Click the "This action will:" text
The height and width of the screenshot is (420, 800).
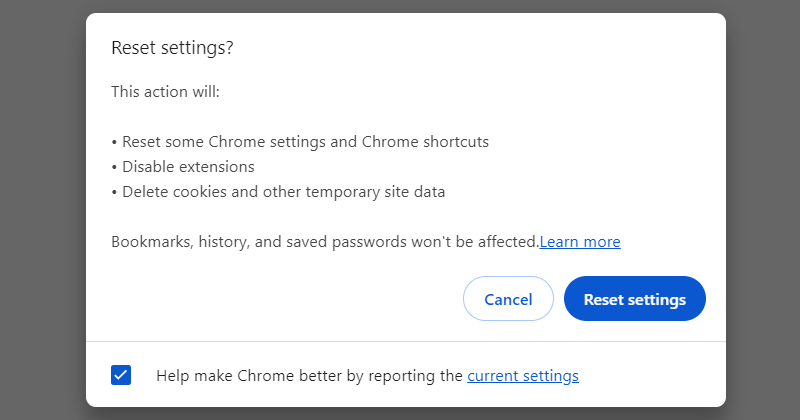pos(165,92)
